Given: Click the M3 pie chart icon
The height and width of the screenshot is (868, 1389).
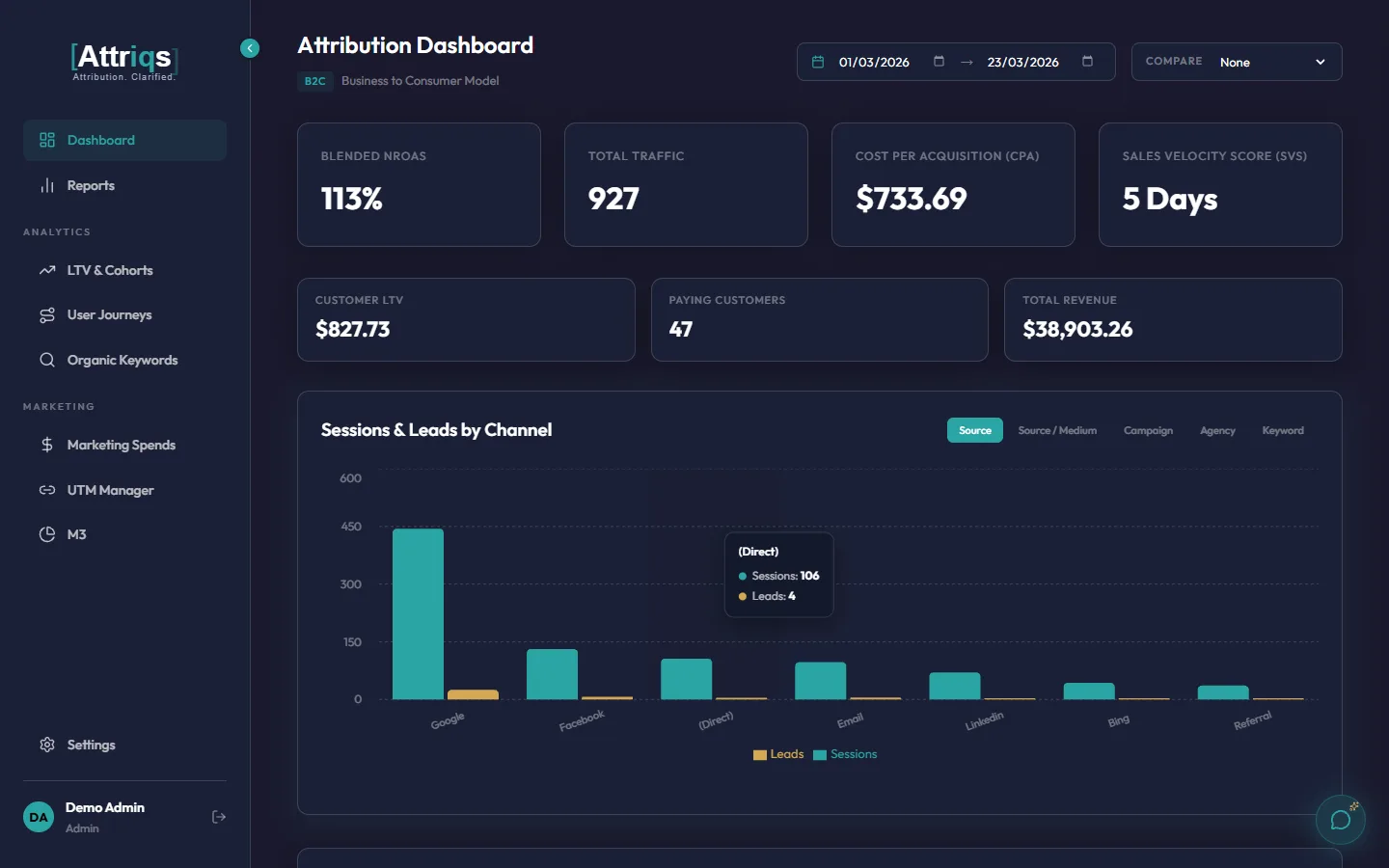Looking at the screenshot, I should (46, 534).
